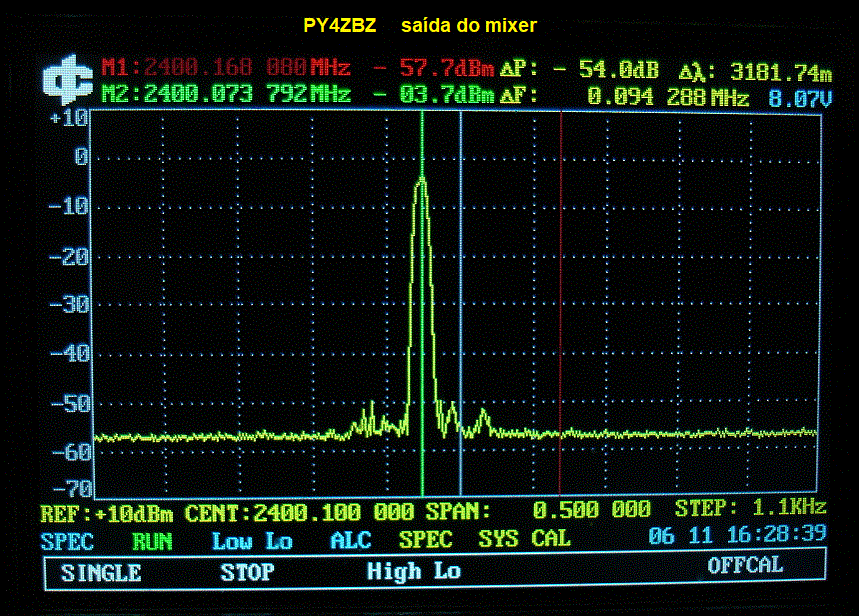Viewport: 859px width, 616px height.
Task: Click the signal peak at top of trace
Action: 421,180
